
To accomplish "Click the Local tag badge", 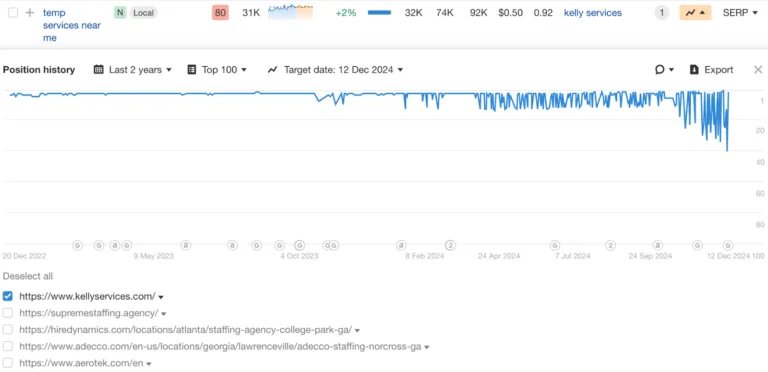I will tap(144, 13).
